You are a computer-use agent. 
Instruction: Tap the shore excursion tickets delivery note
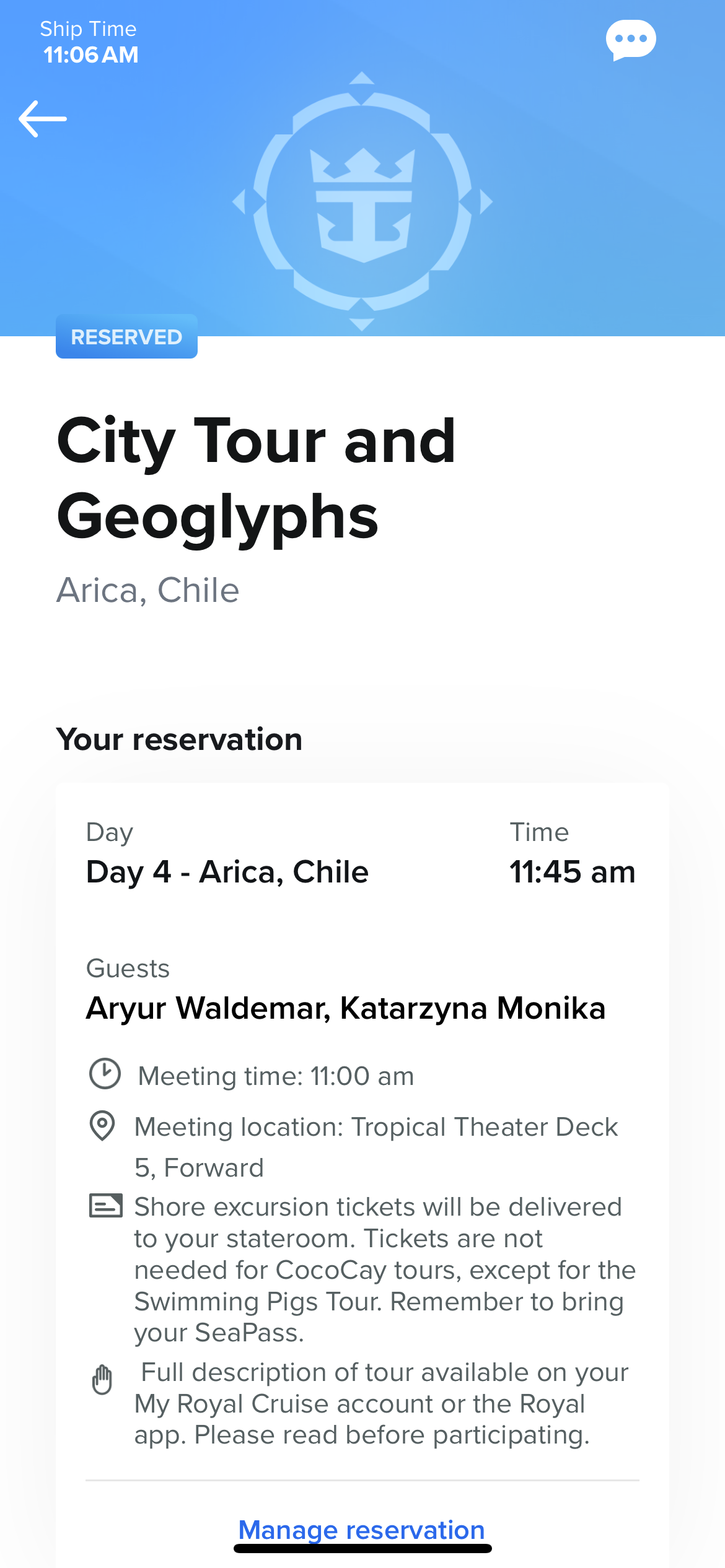click(384, 1270)
